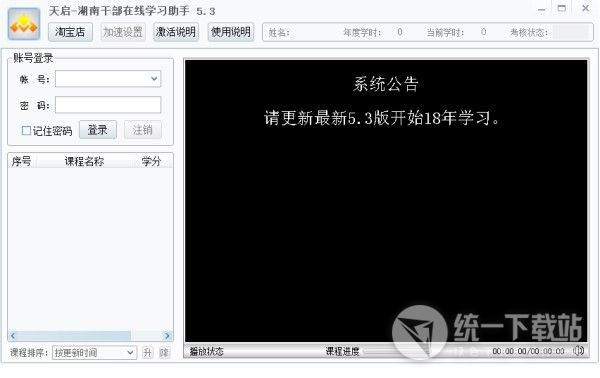Click the 请更新最新5.3版 announcement text
The width and height of the screenshot is (600, 378).
coord(382,118)
